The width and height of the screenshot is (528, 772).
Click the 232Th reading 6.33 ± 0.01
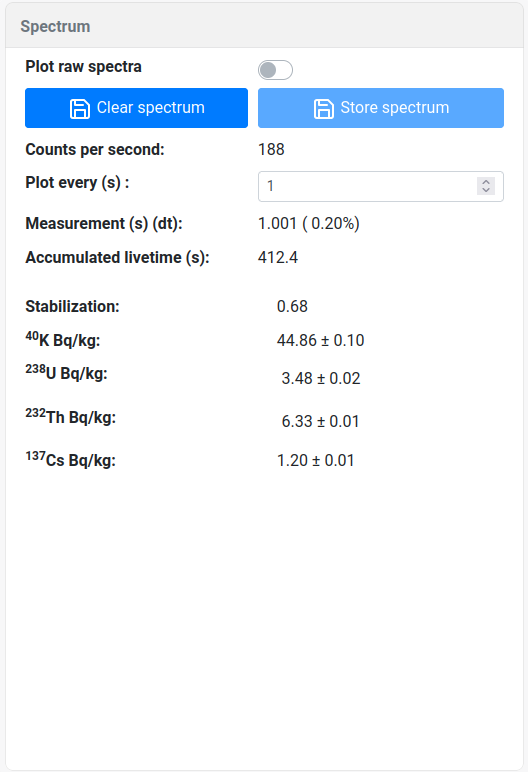[320, 421]
